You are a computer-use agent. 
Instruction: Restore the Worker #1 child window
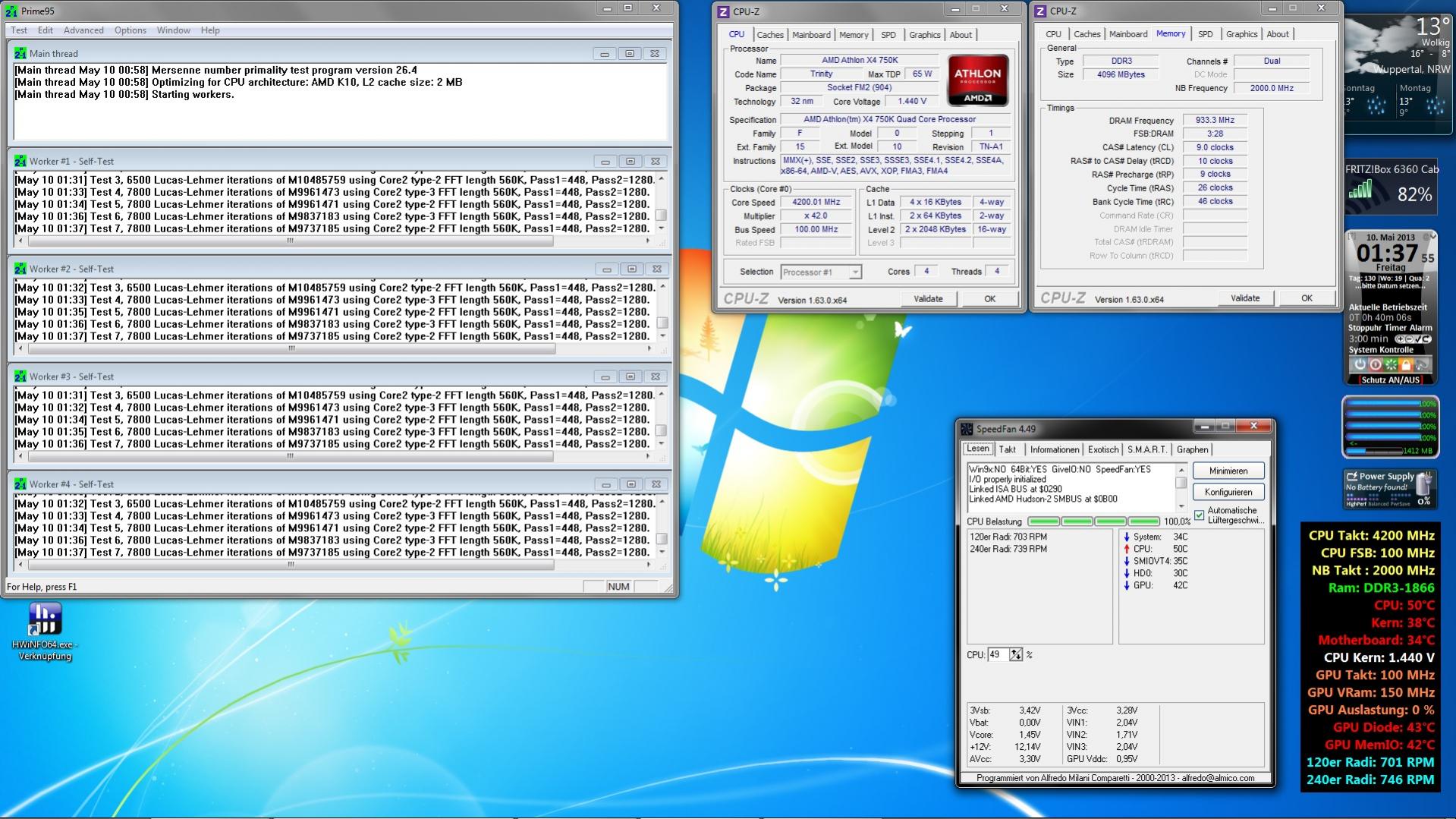click(631, 162)
